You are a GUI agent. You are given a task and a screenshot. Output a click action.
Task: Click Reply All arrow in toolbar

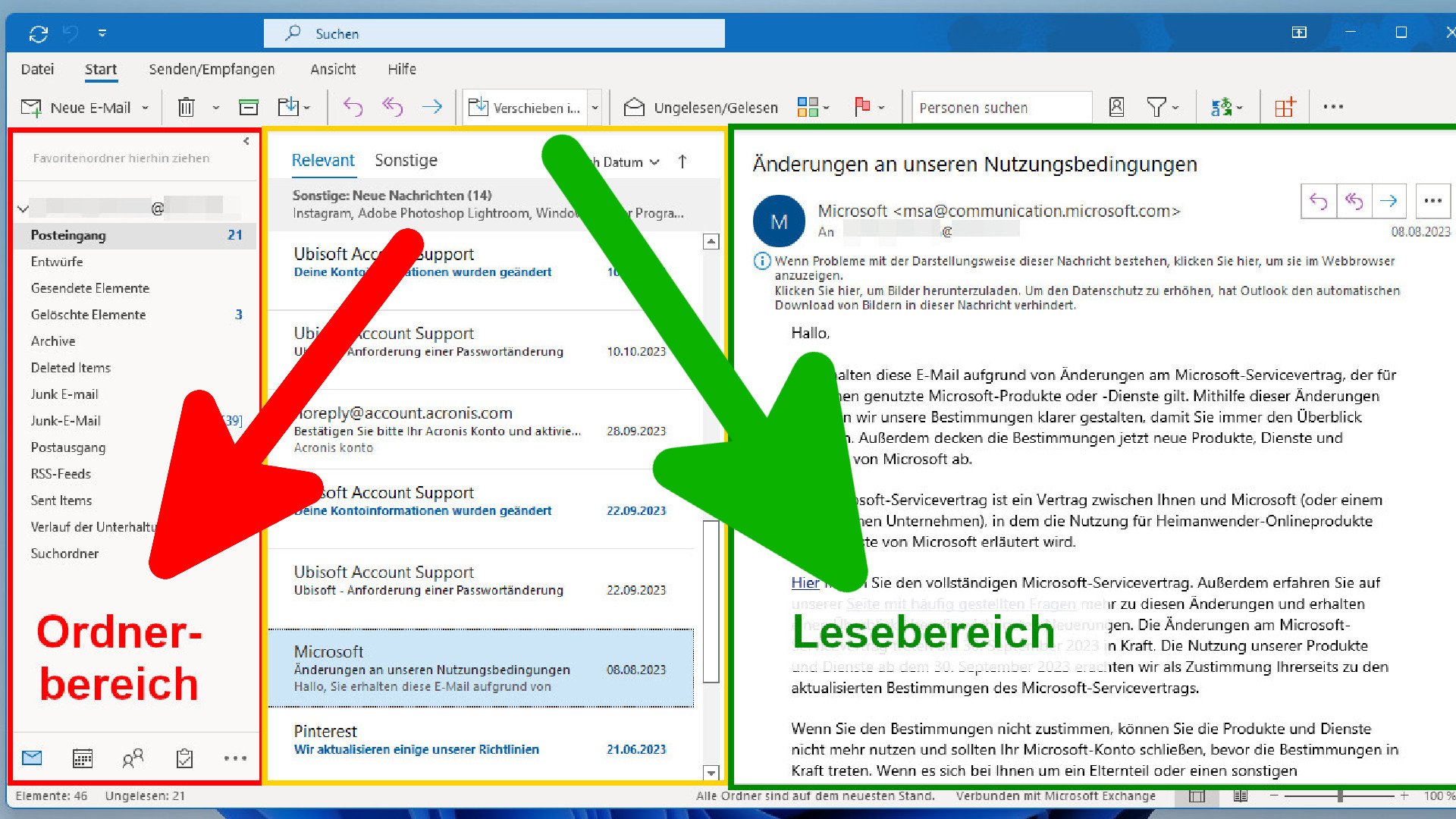[x=392, y=108]
